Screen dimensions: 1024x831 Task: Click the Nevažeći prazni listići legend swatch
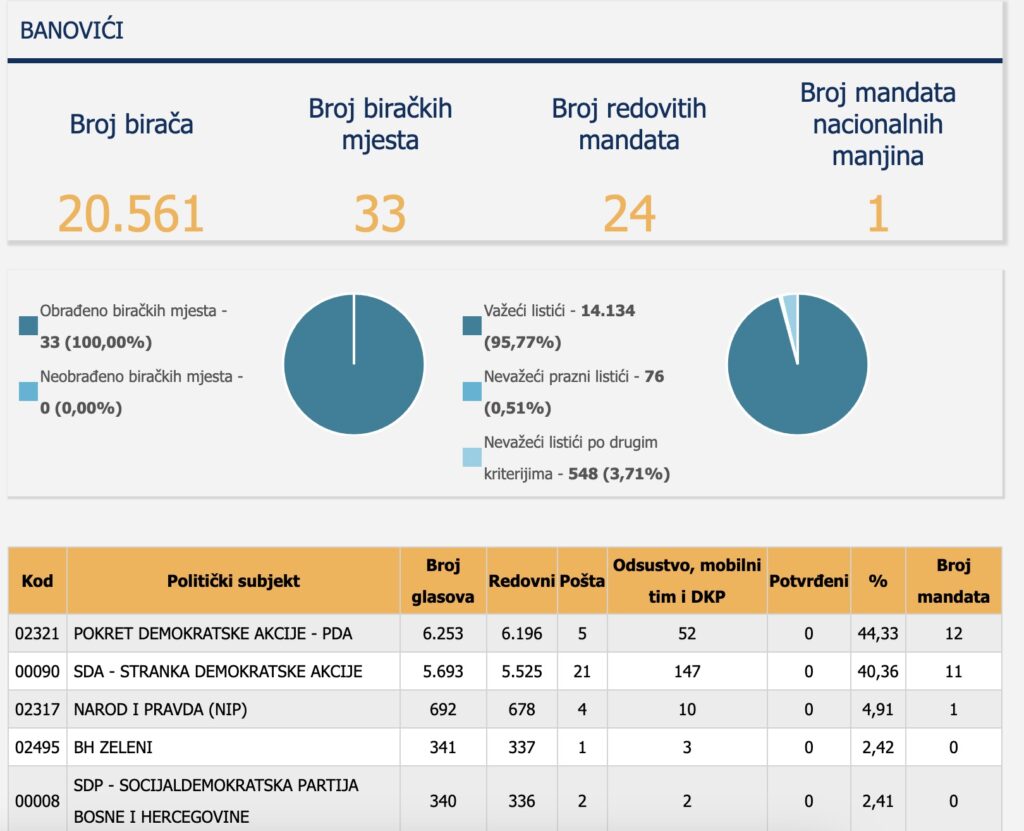471,392
